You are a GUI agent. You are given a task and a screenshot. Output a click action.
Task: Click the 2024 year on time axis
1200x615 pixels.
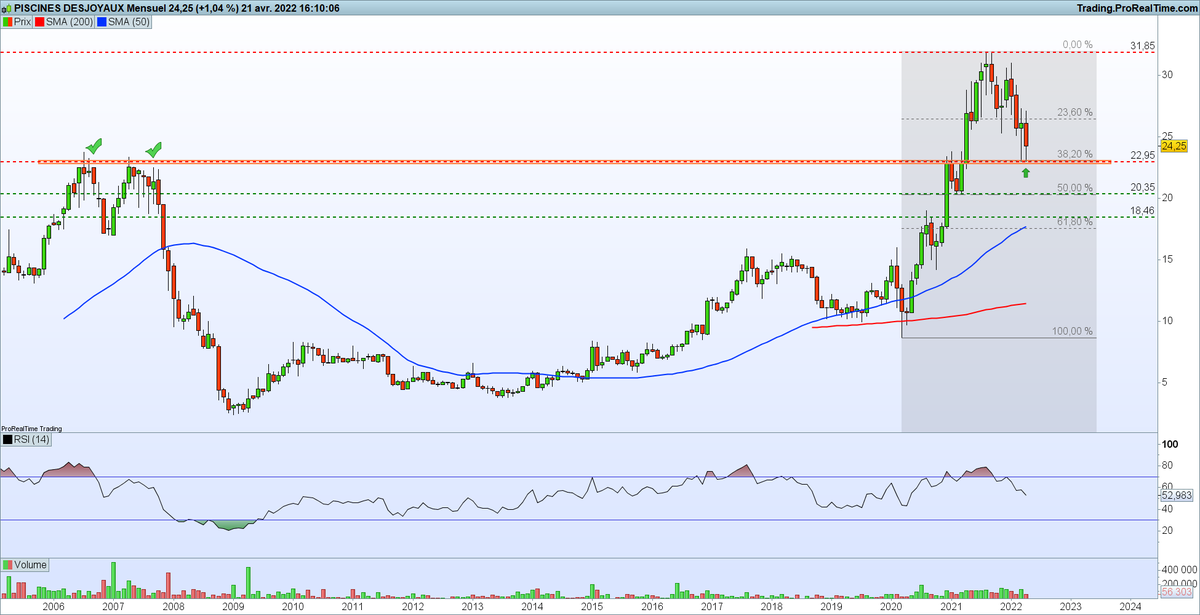1130,607
